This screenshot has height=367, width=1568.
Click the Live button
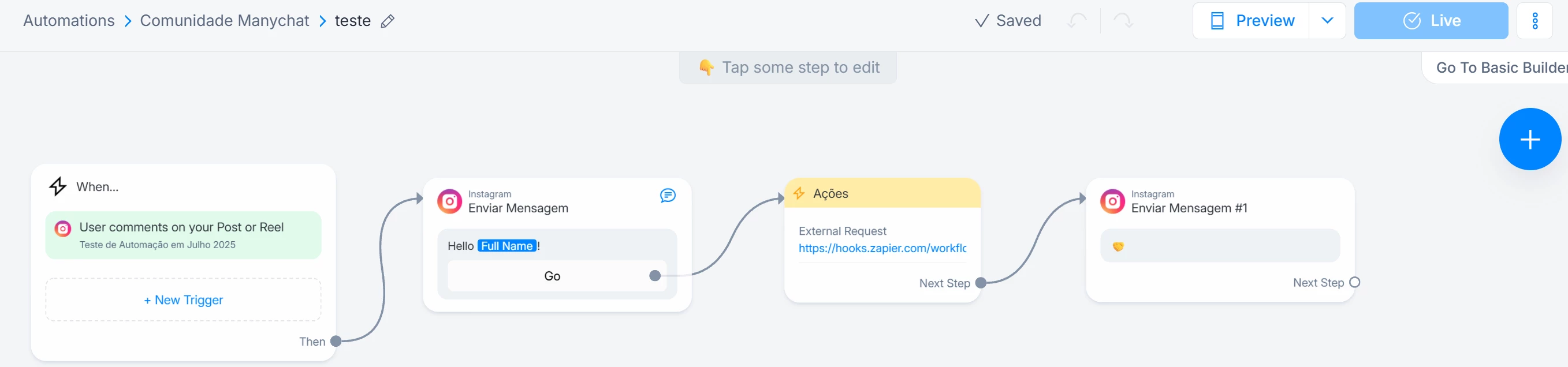(x=1431, y=21)
